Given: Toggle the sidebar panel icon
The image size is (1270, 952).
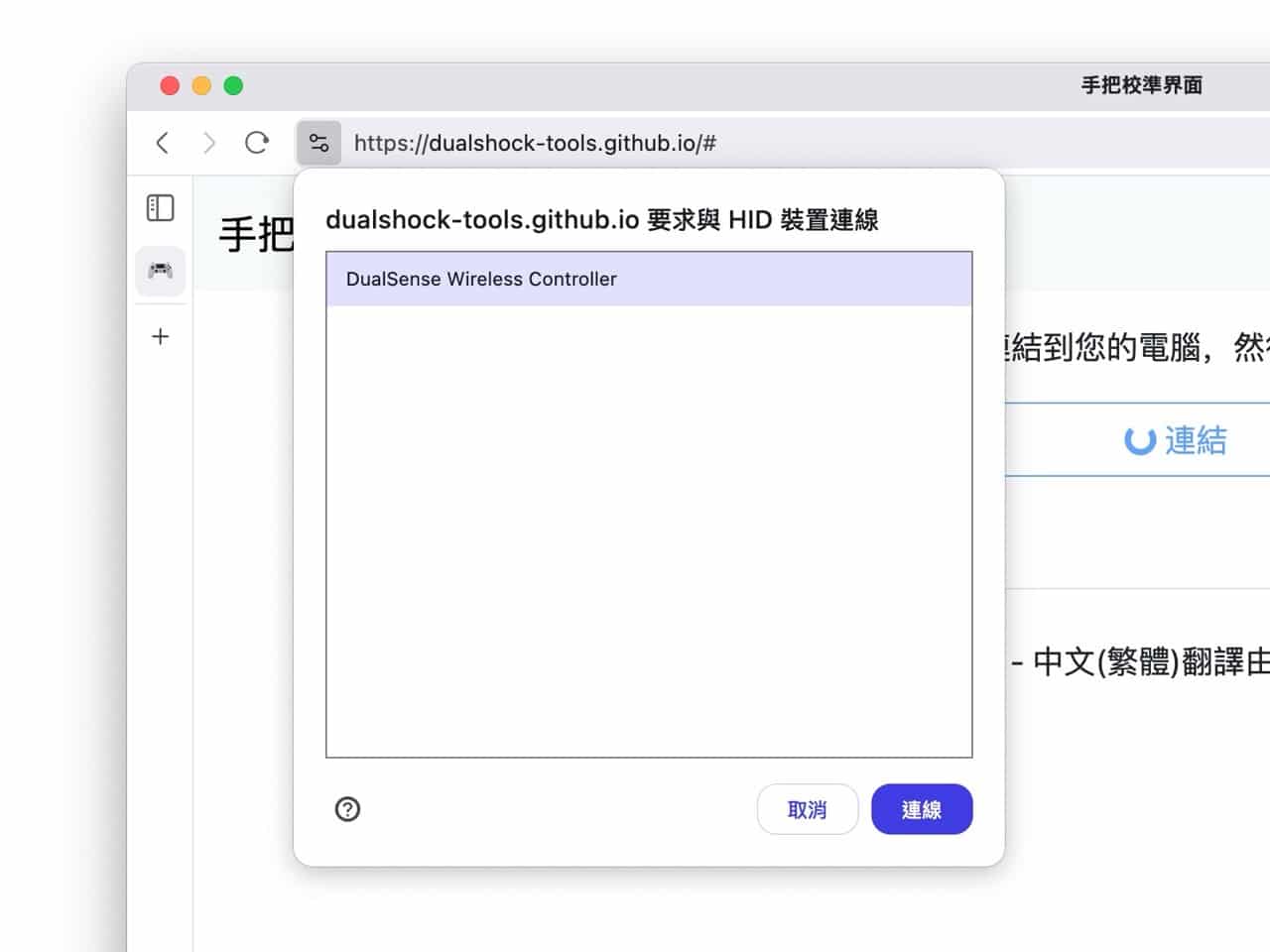Looking at the screenshot, I should pos(160,208).
